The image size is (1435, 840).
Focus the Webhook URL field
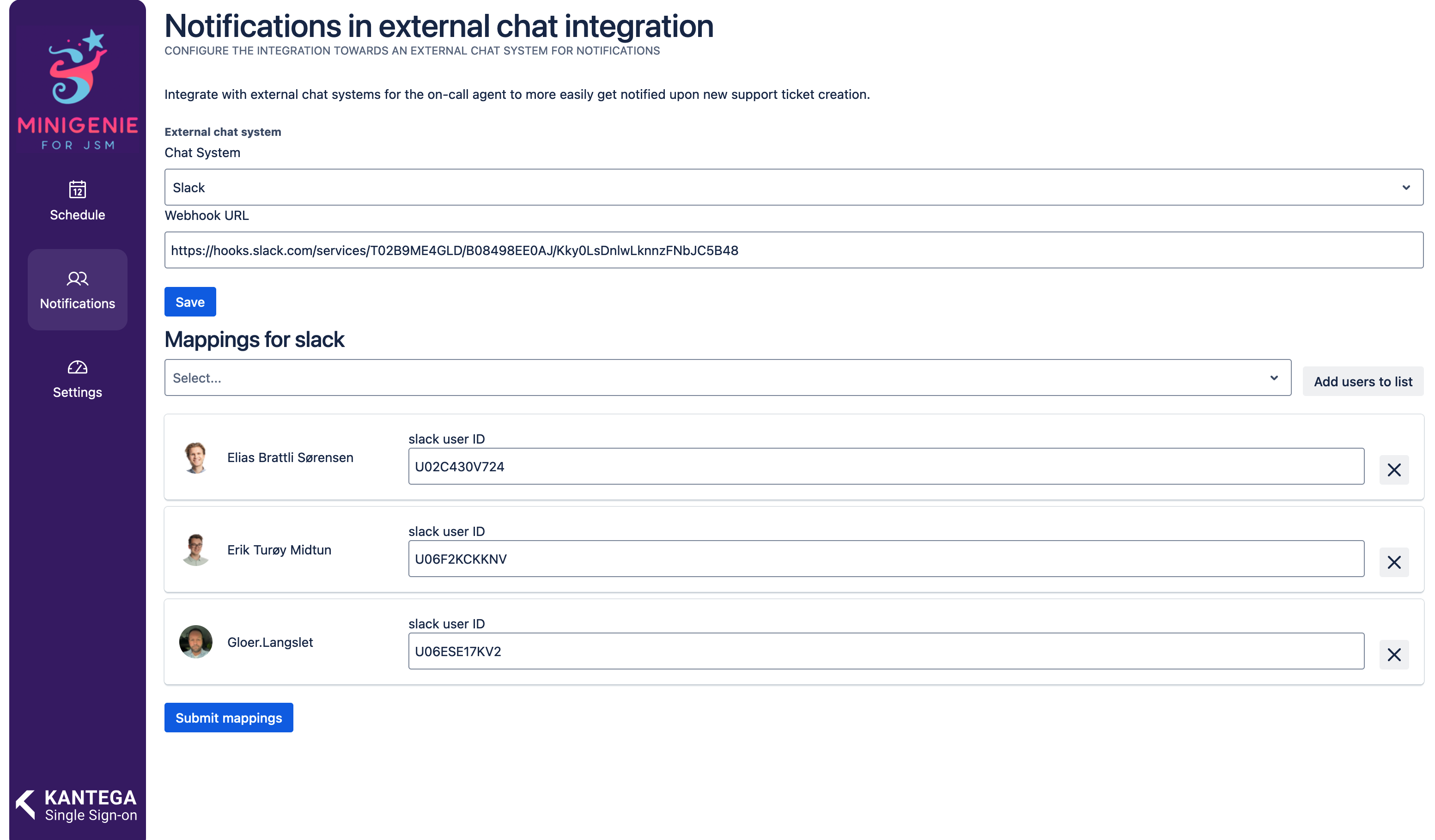[793, 250]
